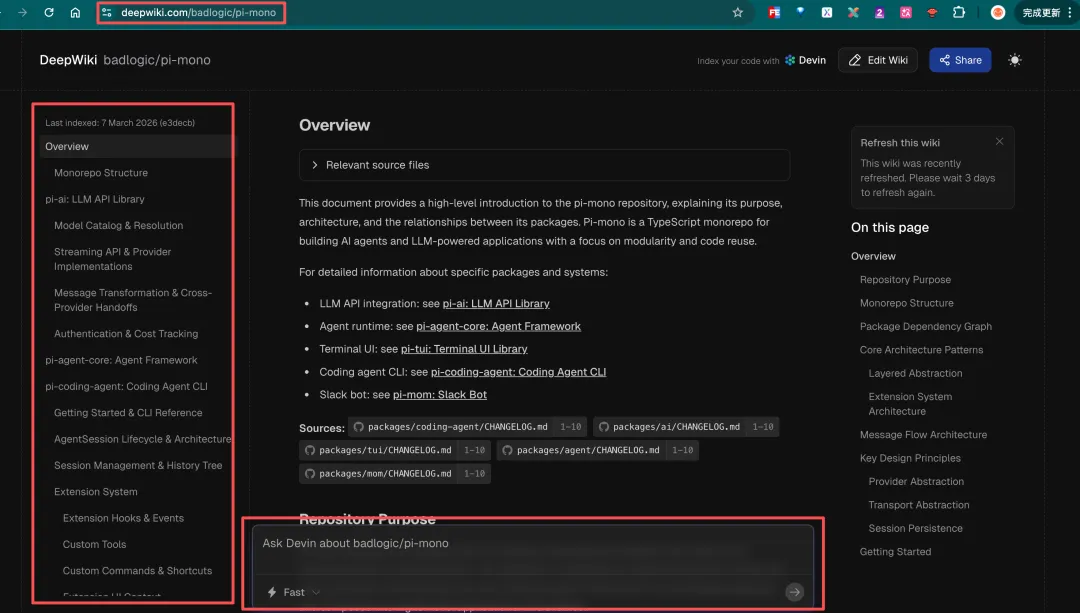
Task: Open Session Management & History Tree
Action: tap(138, 465)
